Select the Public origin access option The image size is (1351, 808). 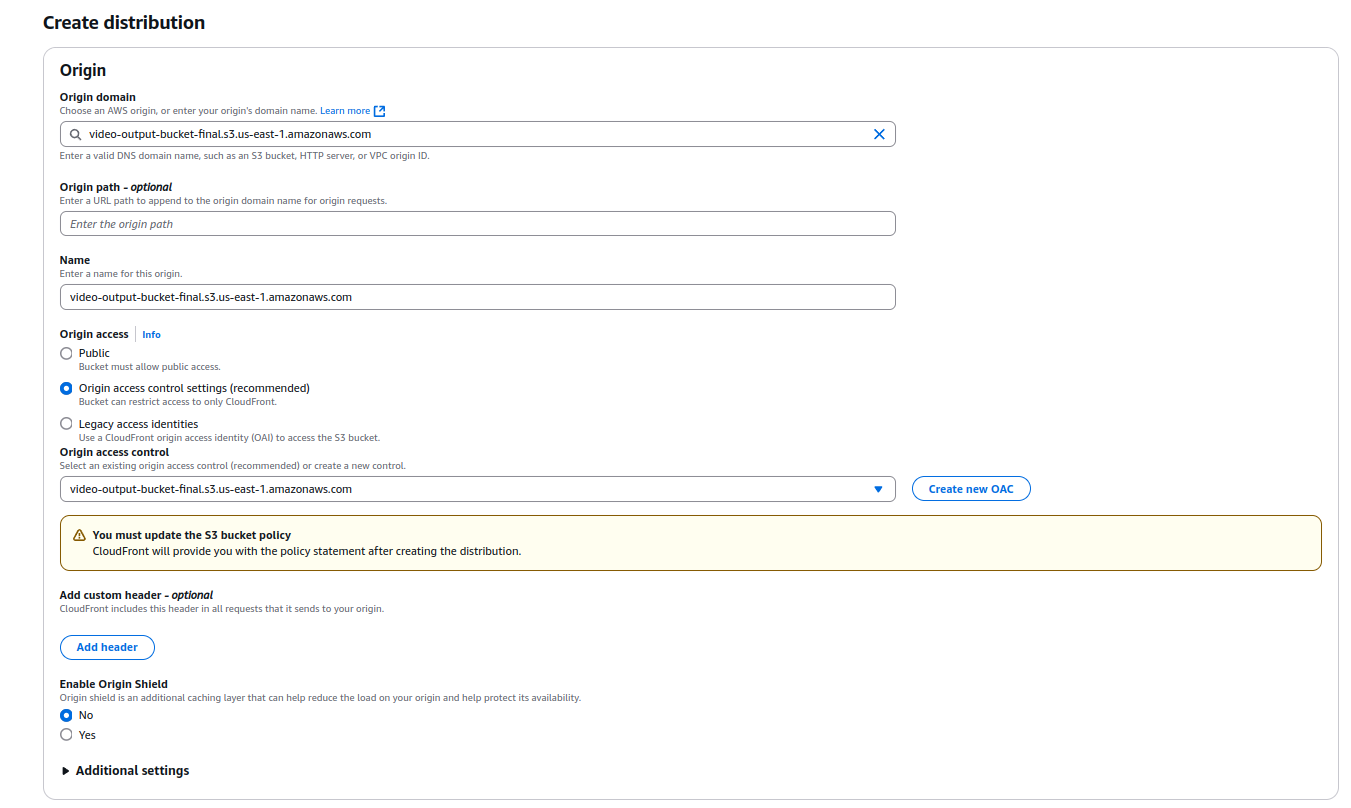66,353
